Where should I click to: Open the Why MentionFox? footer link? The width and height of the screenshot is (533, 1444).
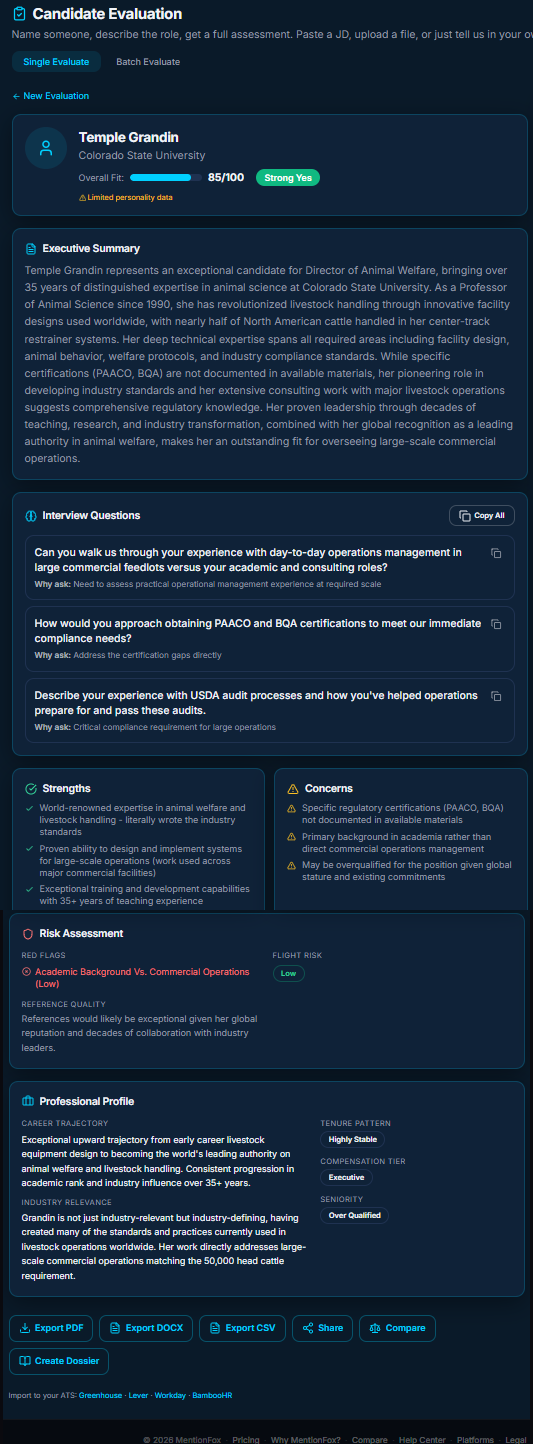[x=306, y=1440]
